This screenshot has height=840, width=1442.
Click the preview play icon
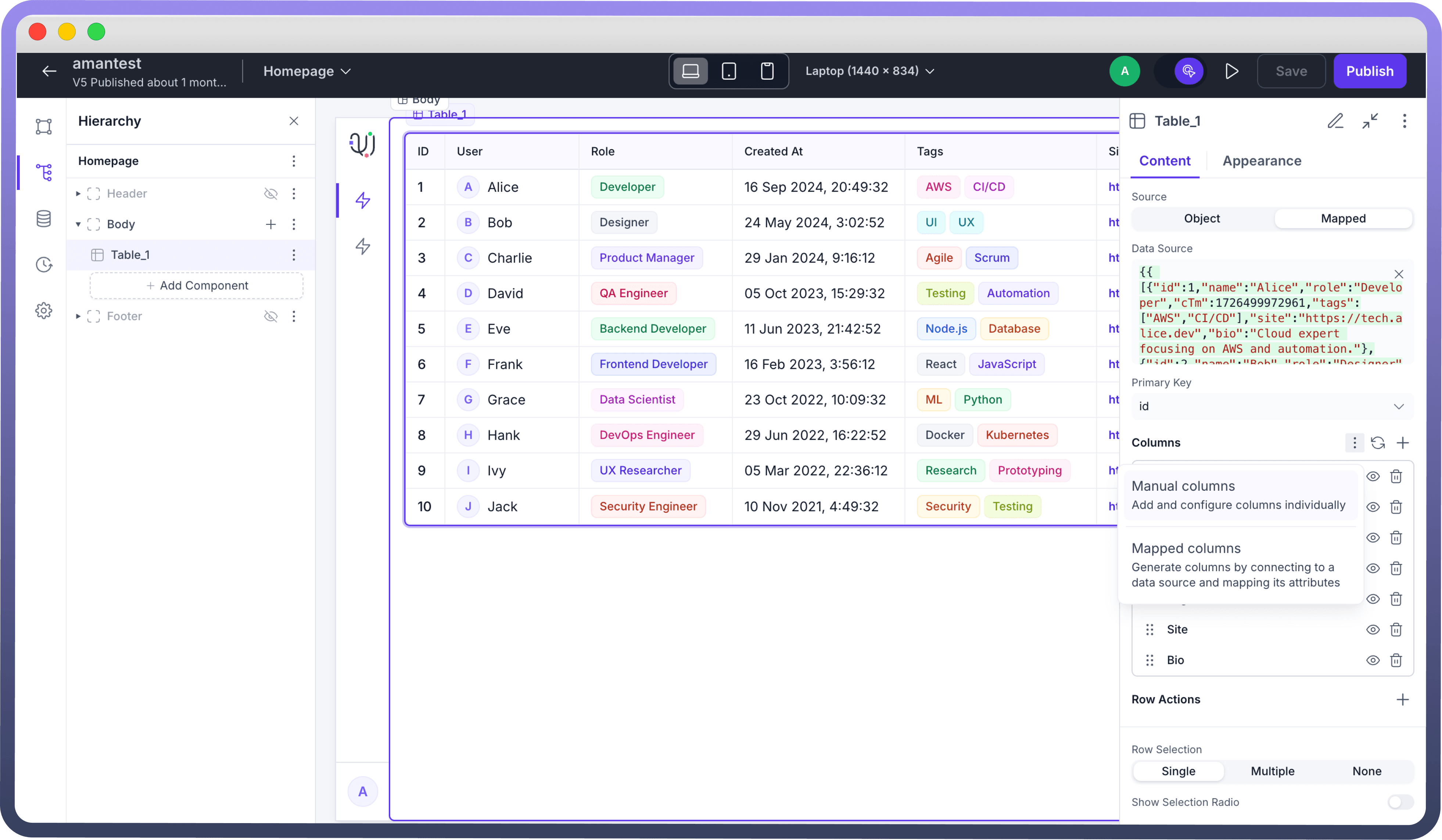click(x=1231, y=71)
